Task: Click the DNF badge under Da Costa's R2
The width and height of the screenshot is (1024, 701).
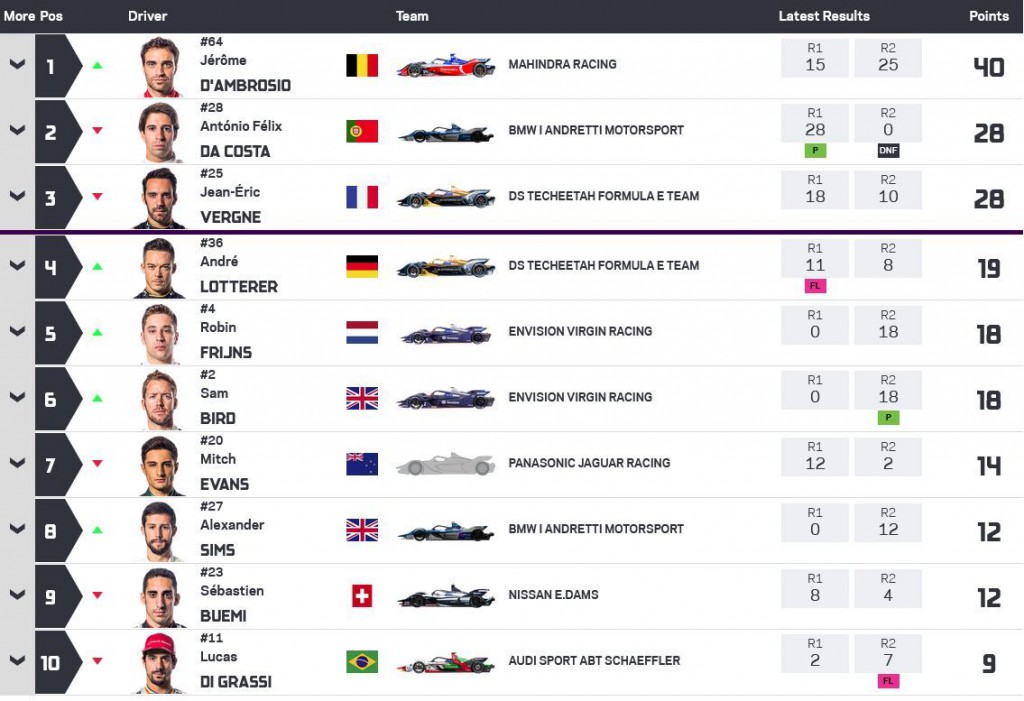Action: (x=888, y=151)
